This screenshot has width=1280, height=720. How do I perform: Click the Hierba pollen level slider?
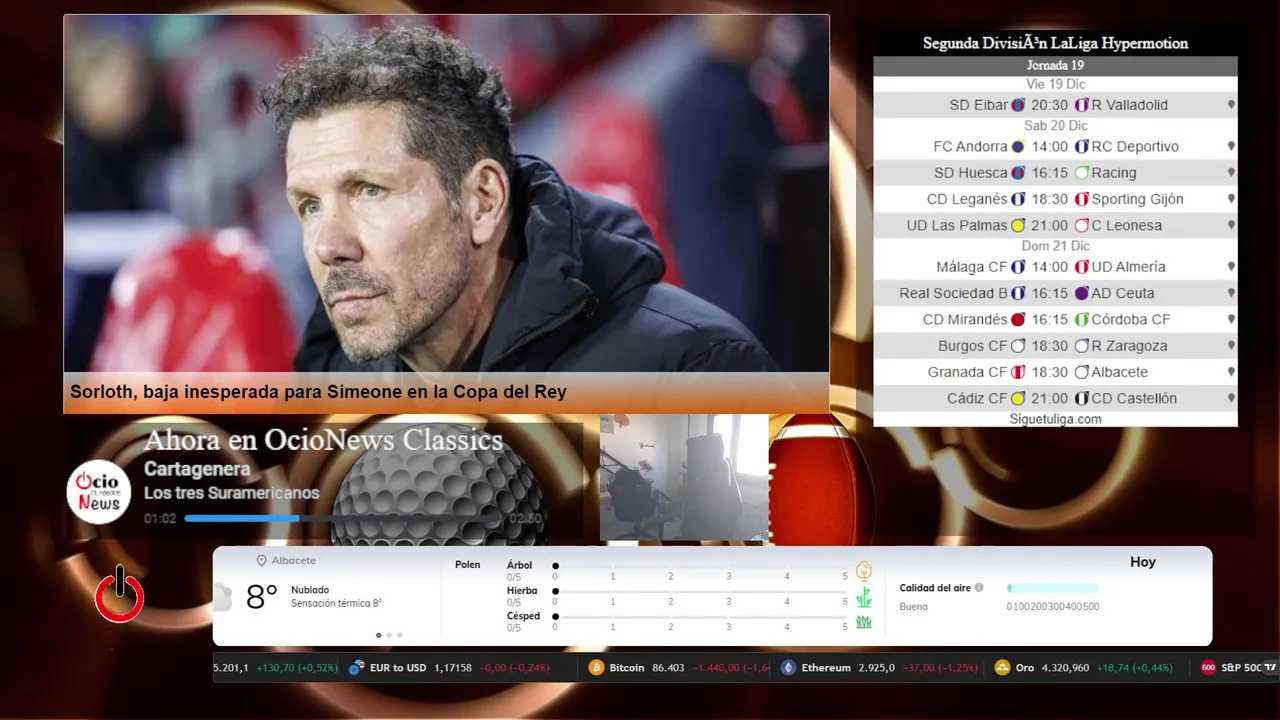[x=700, y=592]
